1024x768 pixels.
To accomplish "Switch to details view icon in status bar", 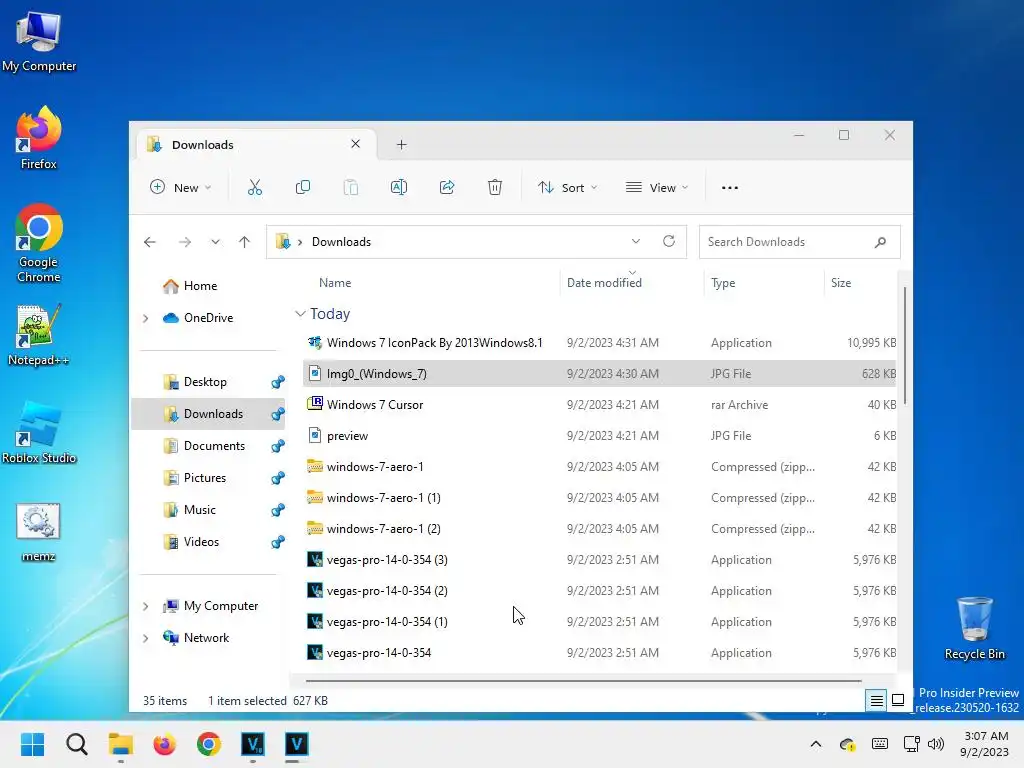I will pyautogui.click(x=876, y=700).
